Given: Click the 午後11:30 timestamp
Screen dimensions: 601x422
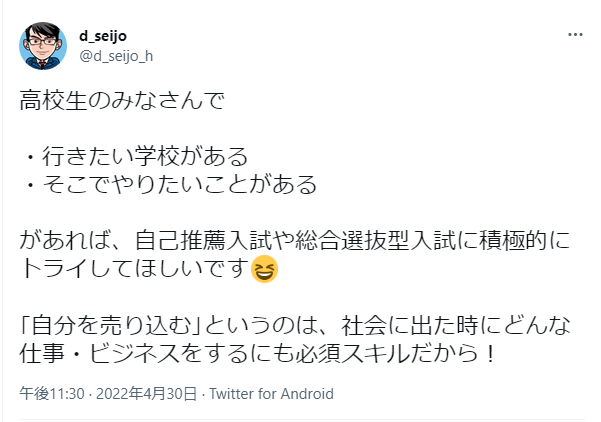Looking at the screenshot, I should (45, 394).
